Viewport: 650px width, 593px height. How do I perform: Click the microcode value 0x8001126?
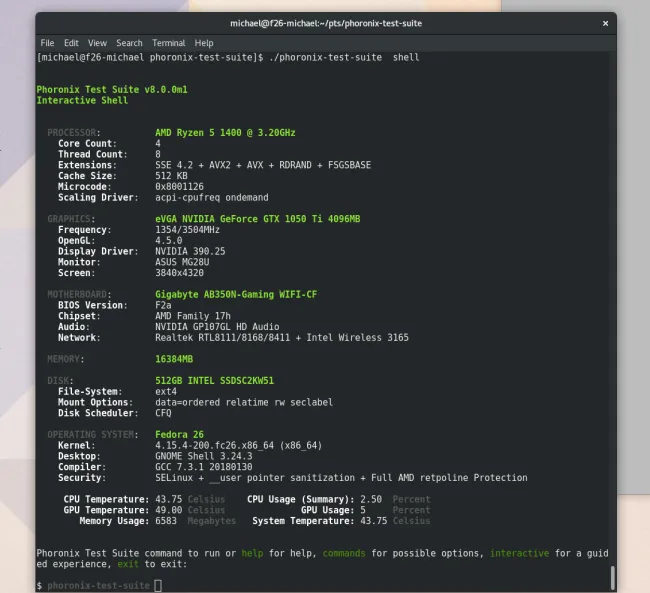pyautogui.click(x=179, y=187)
